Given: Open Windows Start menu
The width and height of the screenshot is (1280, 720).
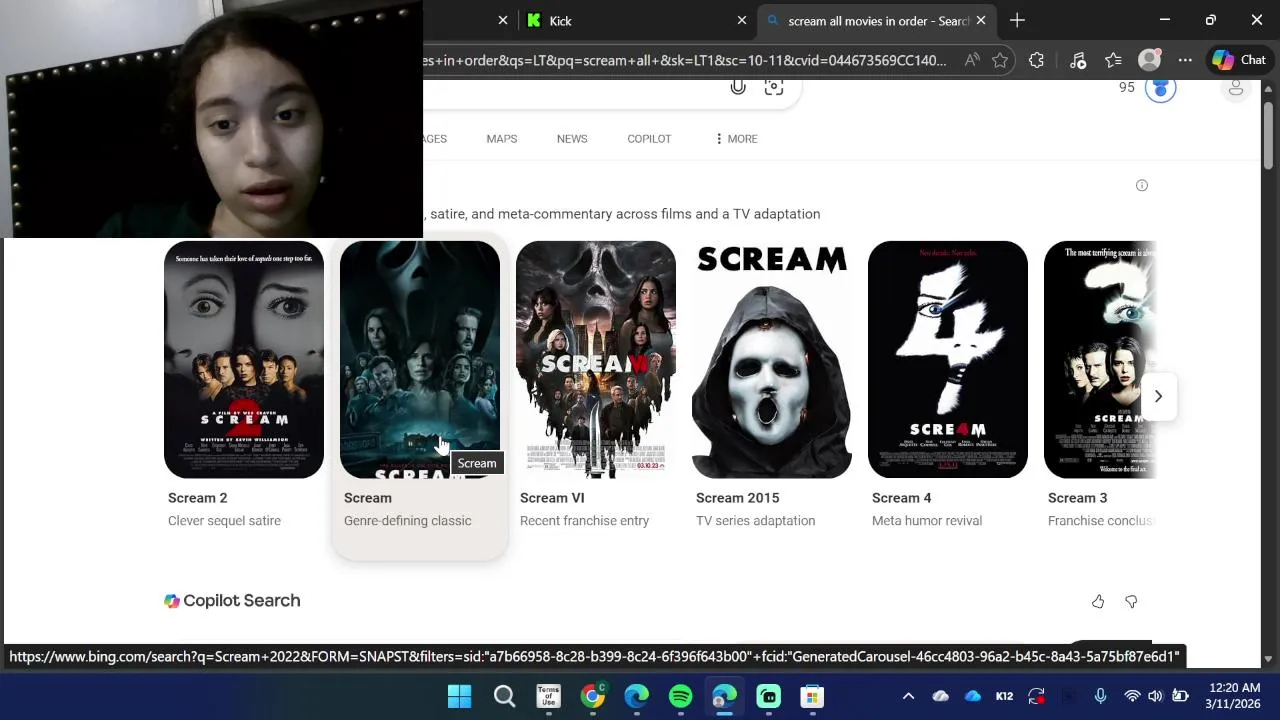Looking at the screenshot, I should pos(460,696).
